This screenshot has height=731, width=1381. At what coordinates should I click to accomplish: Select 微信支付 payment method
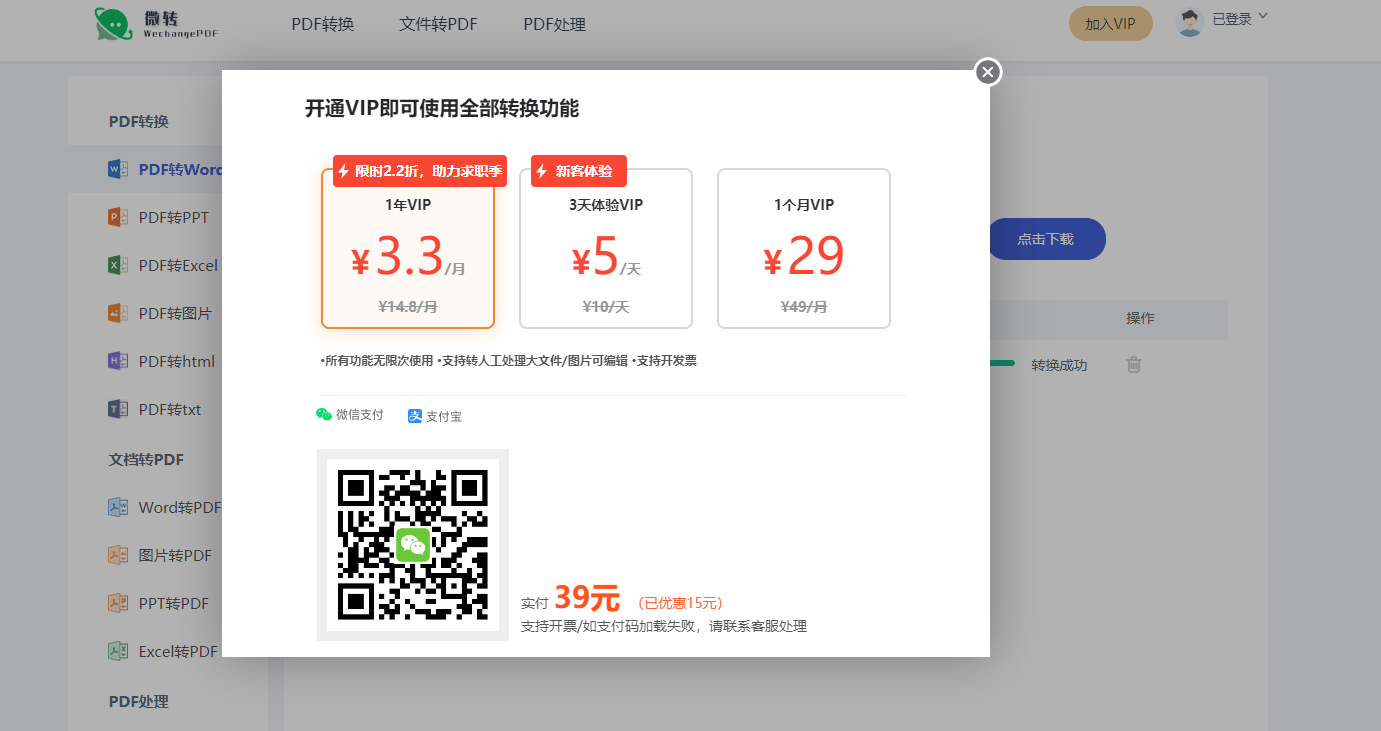pyautogui.click(x=349, y=414)
